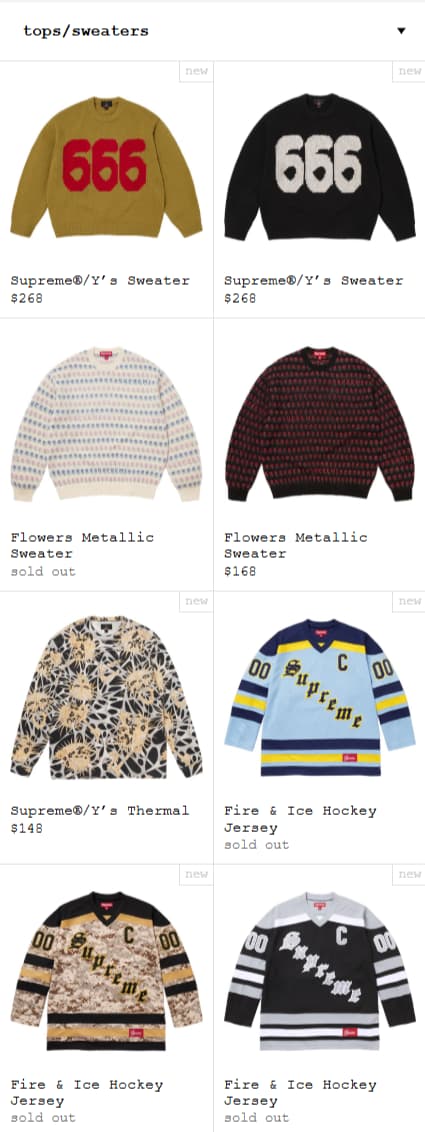Screen dimensions: 425x1132
Task: Open the sold out Flowers Metallic Sweater link
Action: tap(82, 545)
